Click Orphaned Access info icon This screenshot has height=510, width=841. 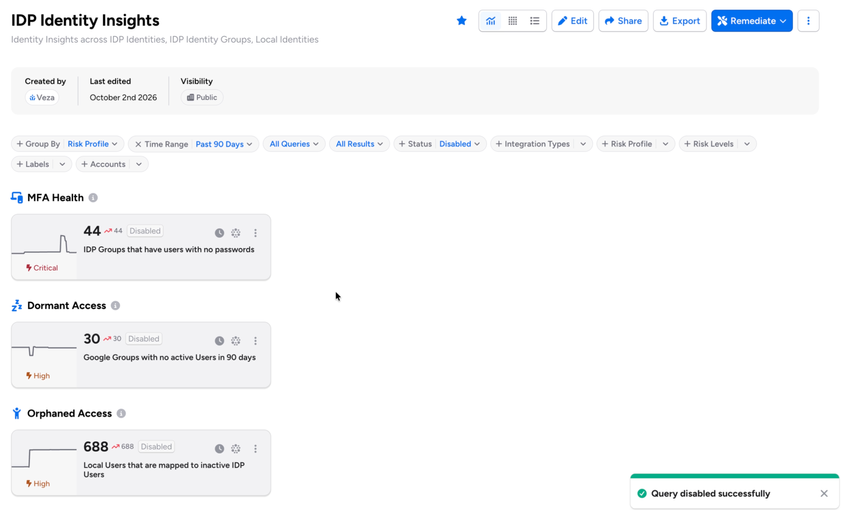point(121,413)
